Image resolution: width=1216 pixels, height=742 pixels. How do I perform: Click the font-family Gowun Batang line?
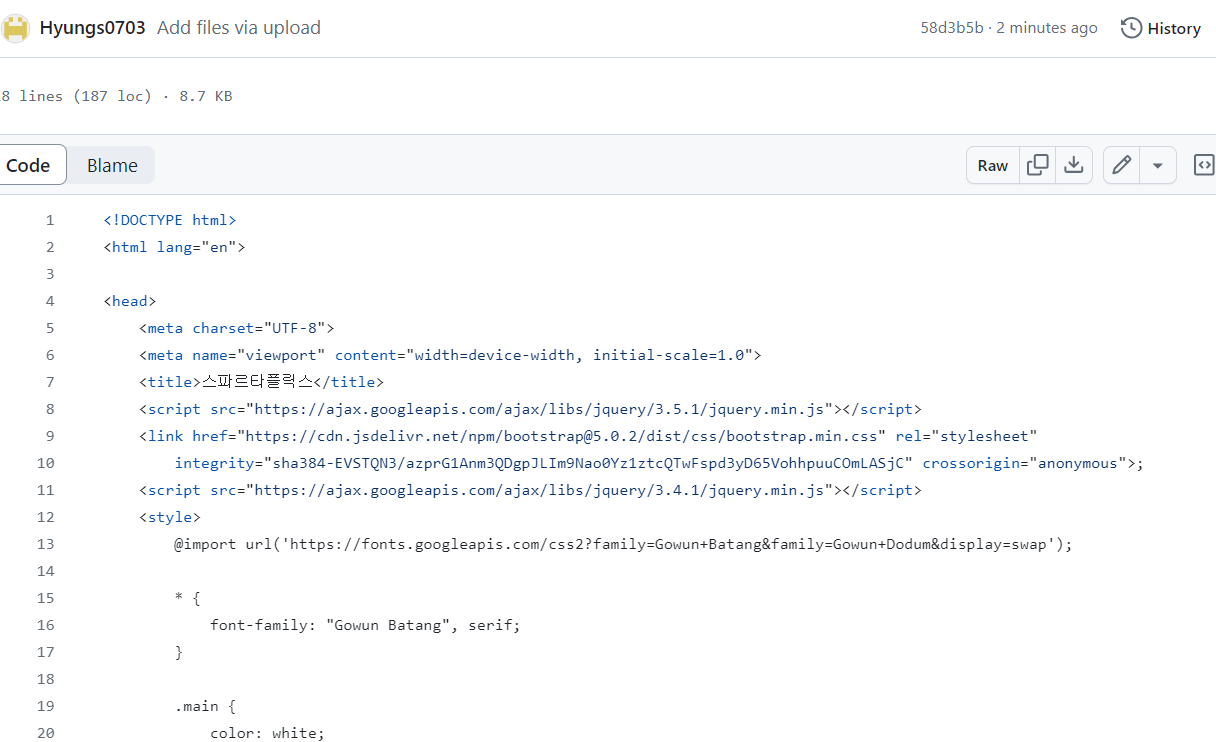(x=366, y=625)
